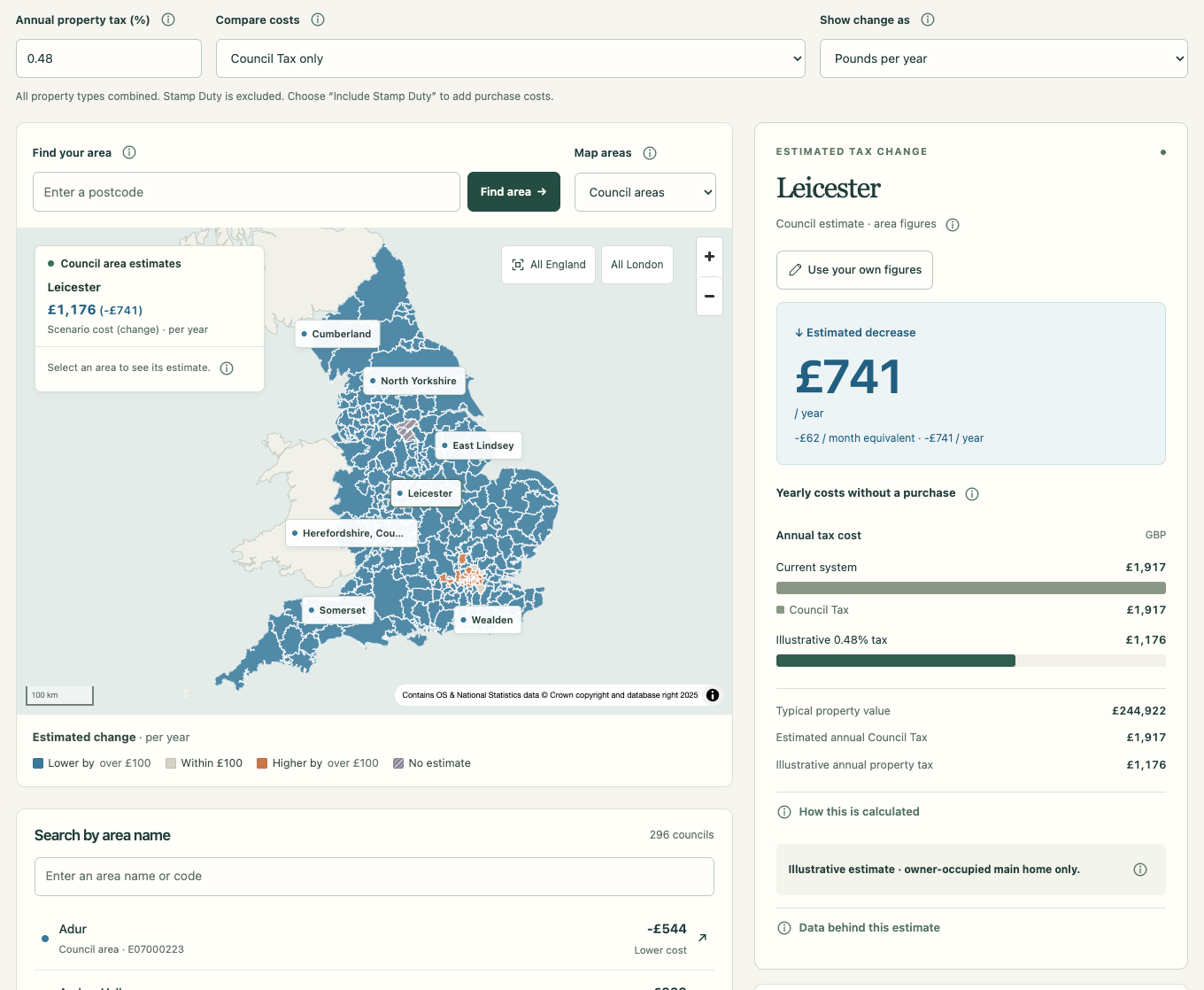Click Within £100 legend swatch
Viewport: 1204px width, 990px height.
click(171, 763)
